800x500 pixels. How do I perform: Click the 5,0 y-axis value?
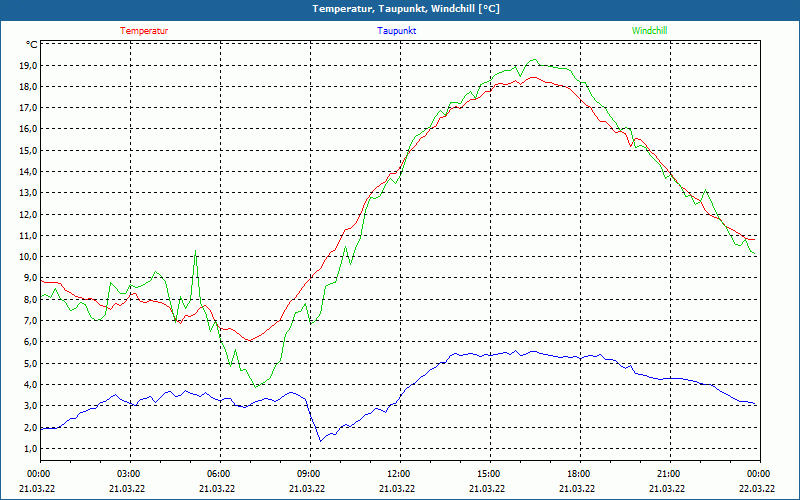(x=30, y=363)
